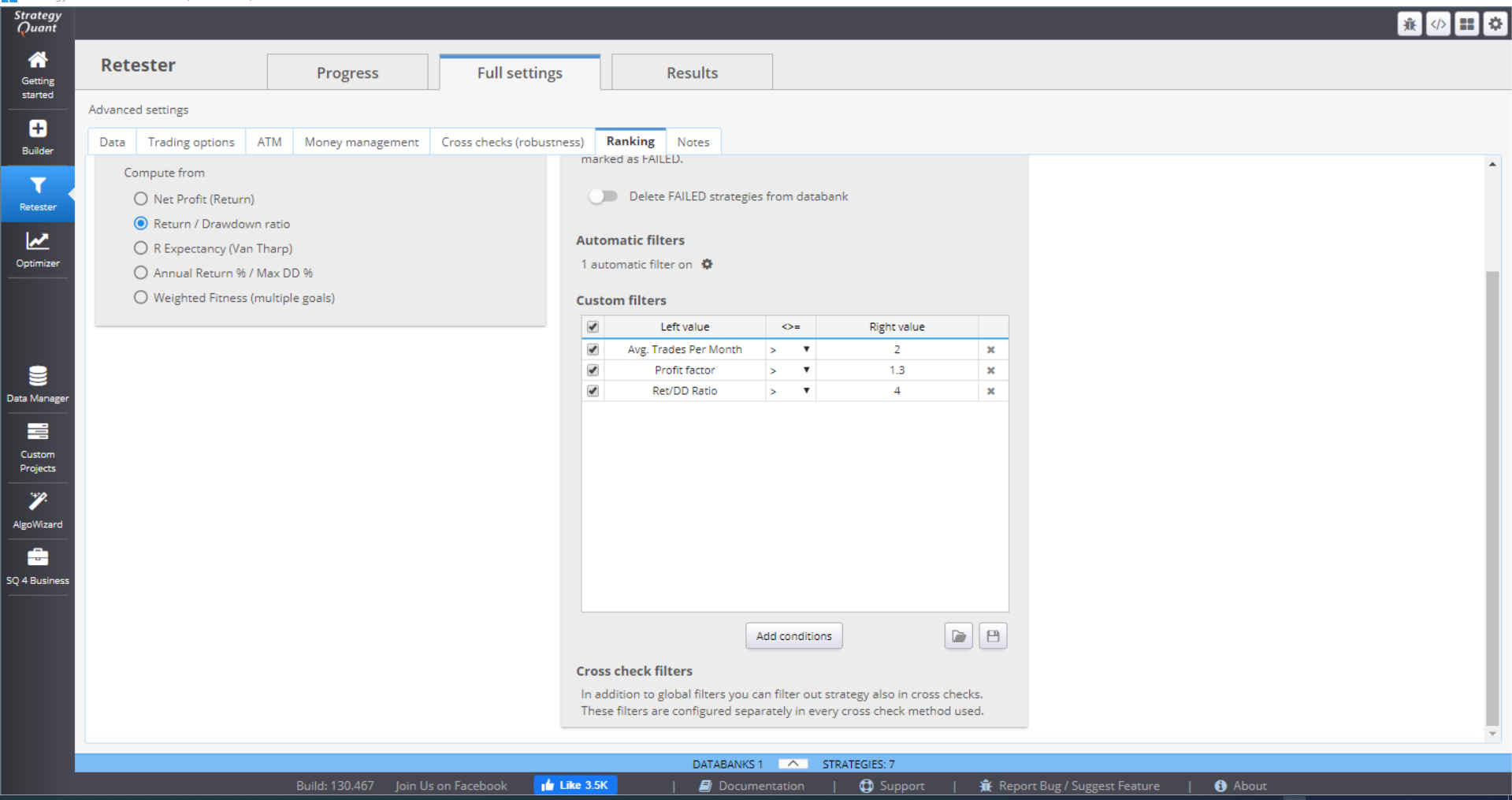Viewport: 1512px width, 800px height.
Task: Open operator dropdown for Profit factor
Action: coord(790,370)
